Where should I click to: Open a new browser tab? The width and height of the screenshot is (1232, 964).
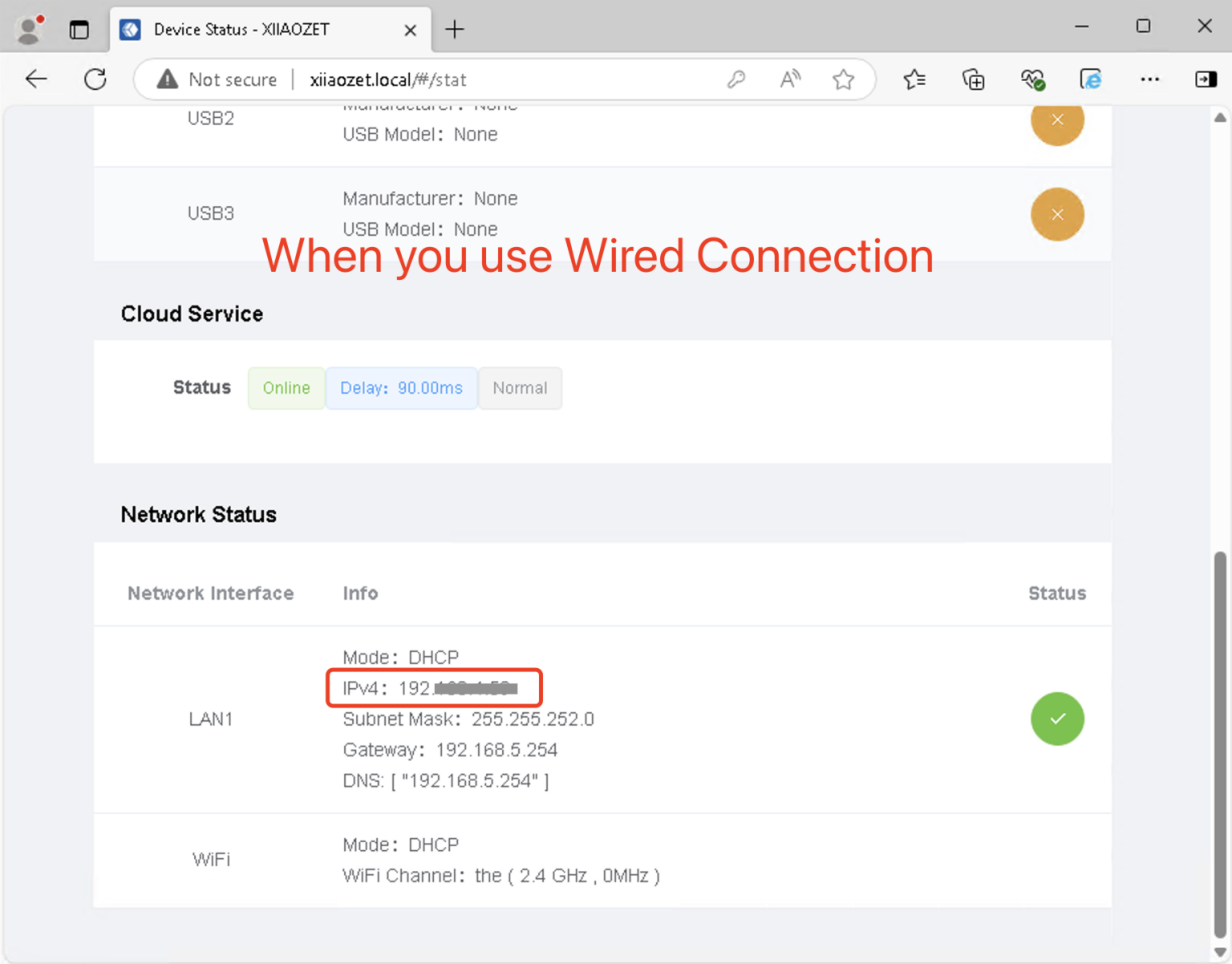pyautogui.click(x=454, y=29)
